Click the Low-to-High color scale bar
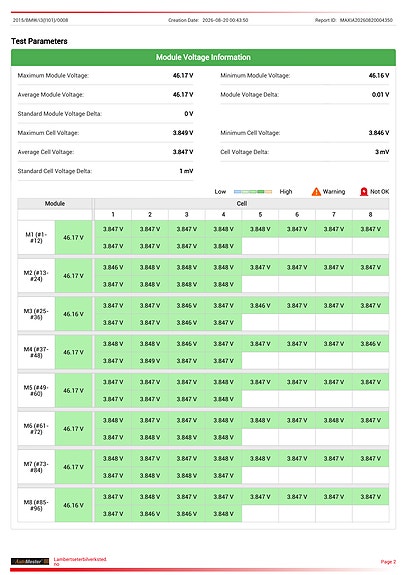This screenshot has width=407, height=575. coord(253,192)
